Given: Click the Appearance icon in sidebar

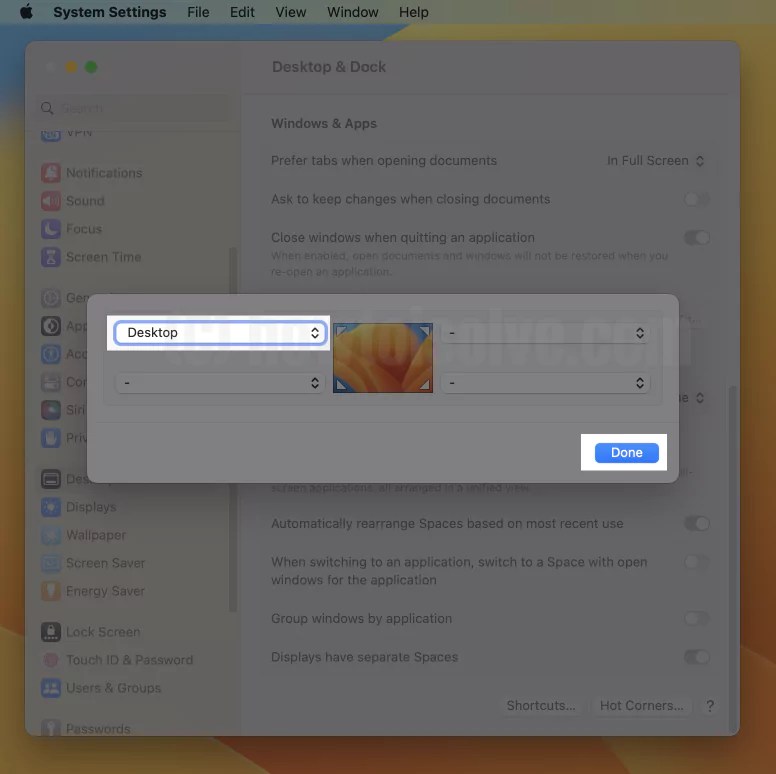Looking at the screenshot, I should click(50, 326).
